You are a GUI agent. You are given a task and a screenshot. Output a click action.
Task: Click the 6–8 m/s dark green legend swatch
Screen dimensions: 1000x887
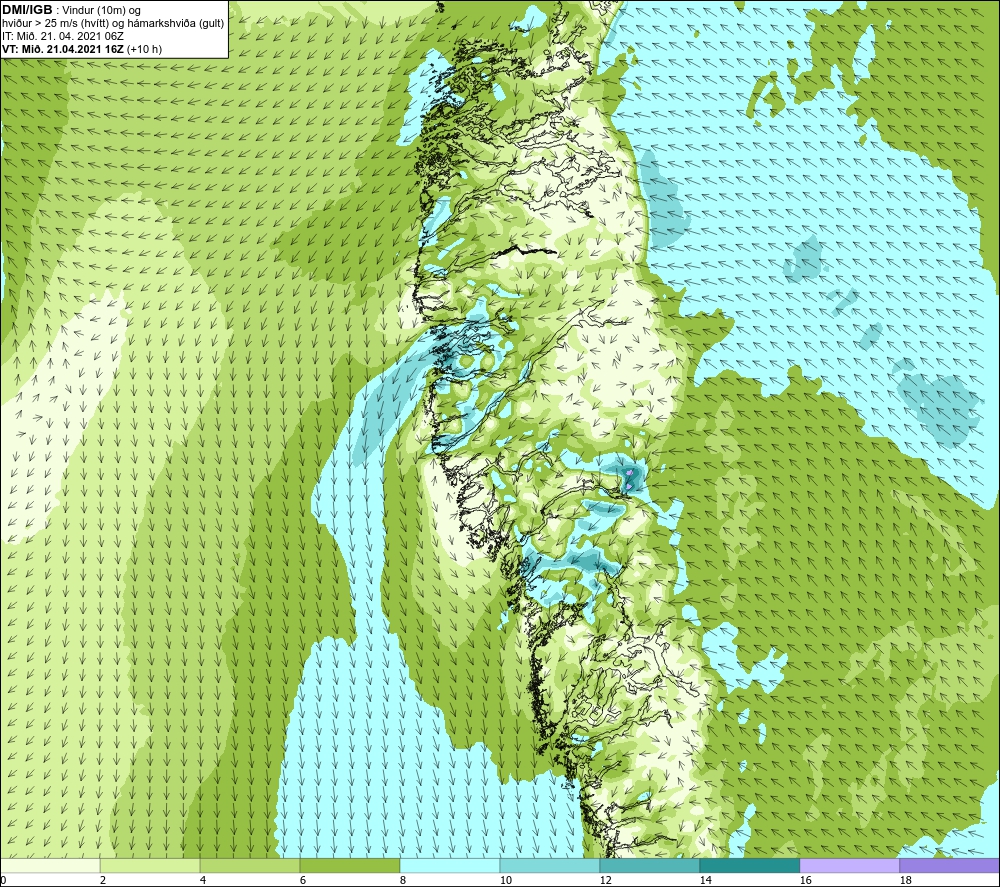[350, 865]
